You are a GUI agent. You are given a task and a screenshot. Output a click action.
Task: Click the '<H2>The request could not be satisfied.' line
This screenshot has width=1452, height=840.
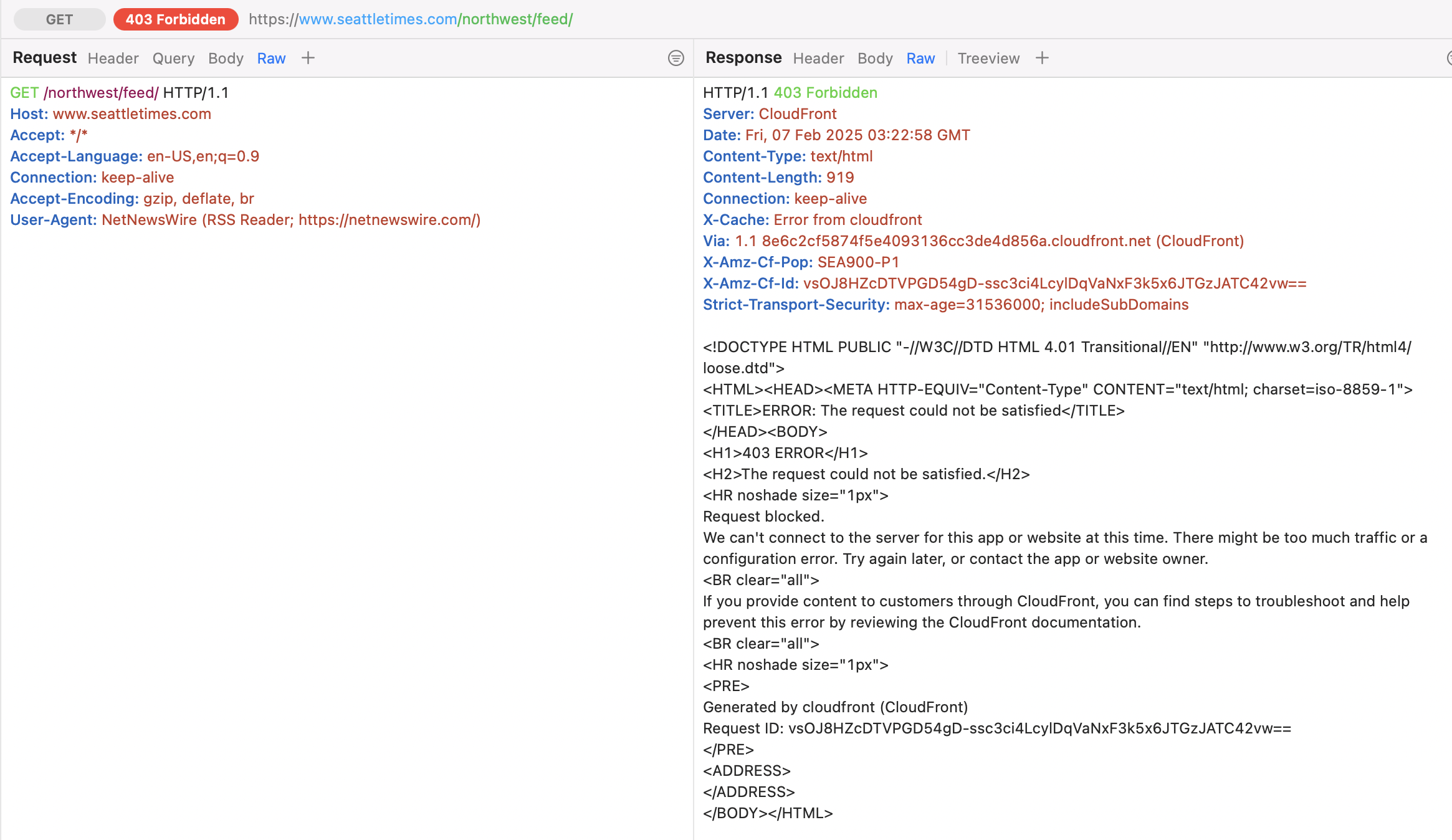tap(866, 474)
